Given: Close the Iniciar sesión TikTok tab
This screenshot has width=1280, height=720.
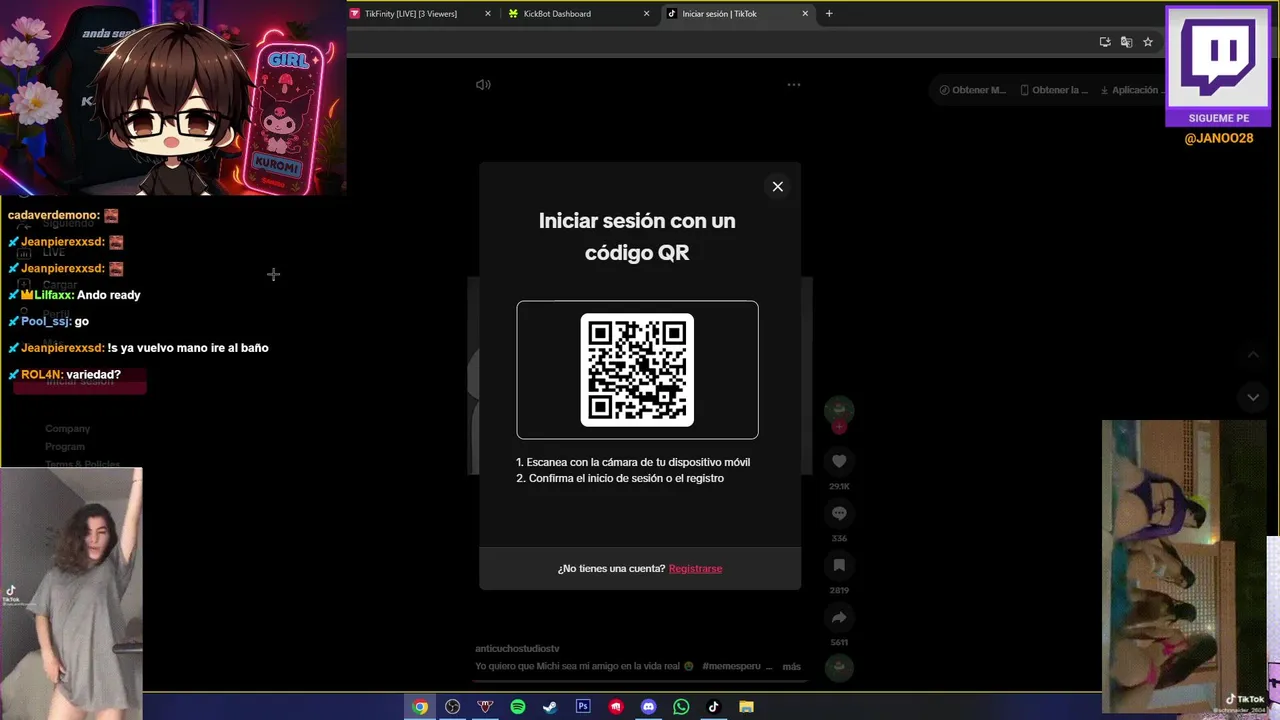Looking at the screenshot, I should point(805,14).
